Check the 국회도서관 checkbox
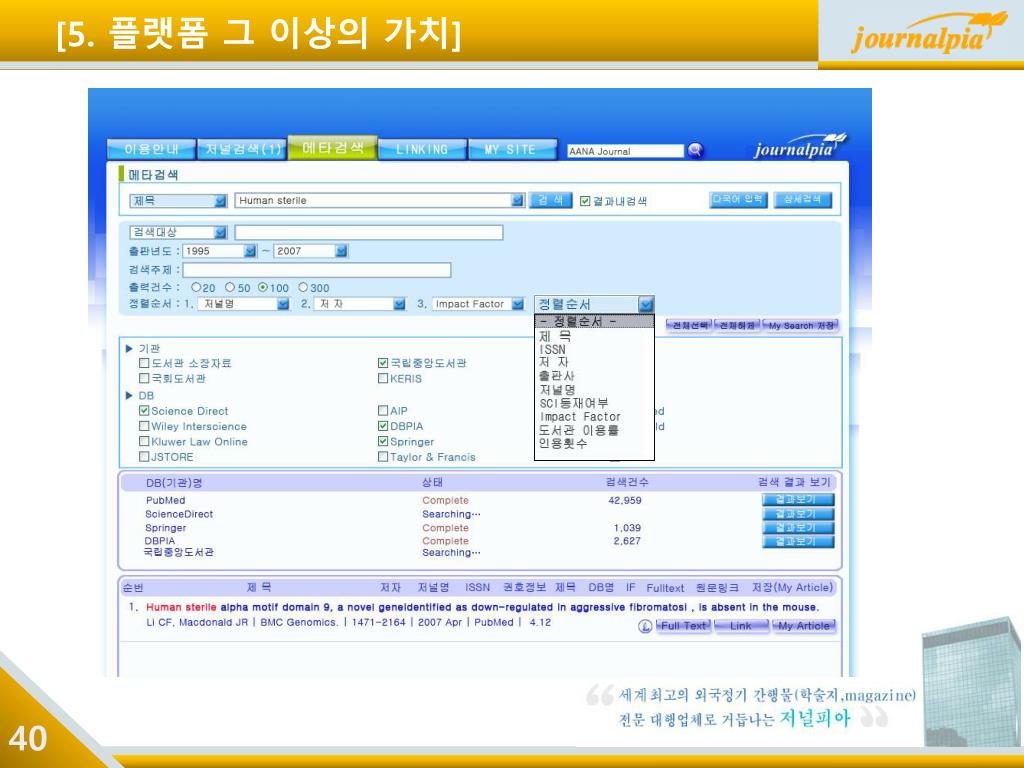This screenshot has width=1024, height=768. (x=144, y=378)
